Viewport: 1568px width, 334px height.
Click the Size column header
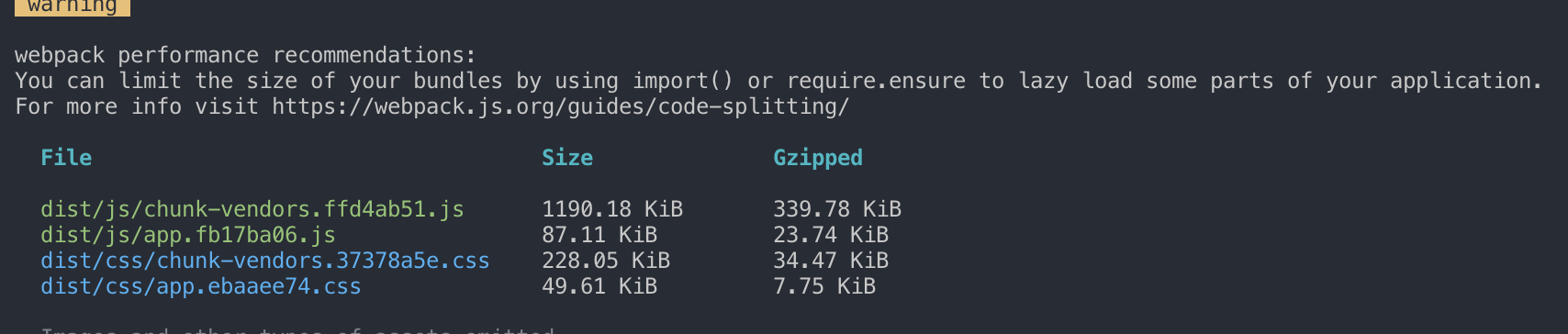[567, 158]
